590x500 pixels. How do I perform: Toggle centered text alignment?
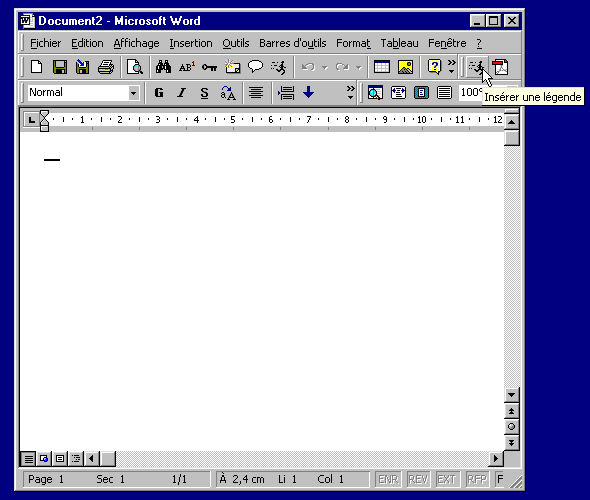(256, 93)
